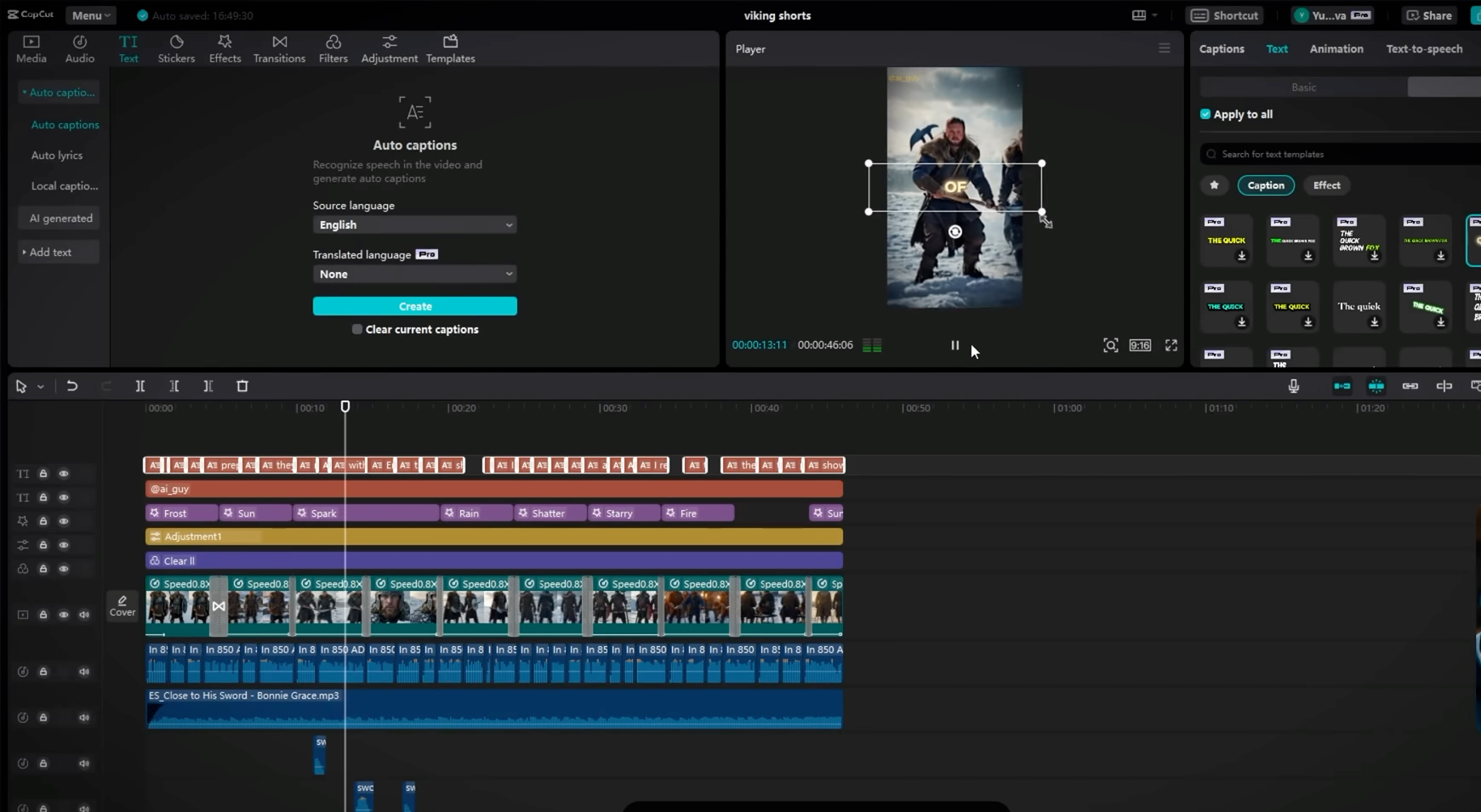
Task: Click the Undo icon in timeline toolbar
Action: coord(72,386)
